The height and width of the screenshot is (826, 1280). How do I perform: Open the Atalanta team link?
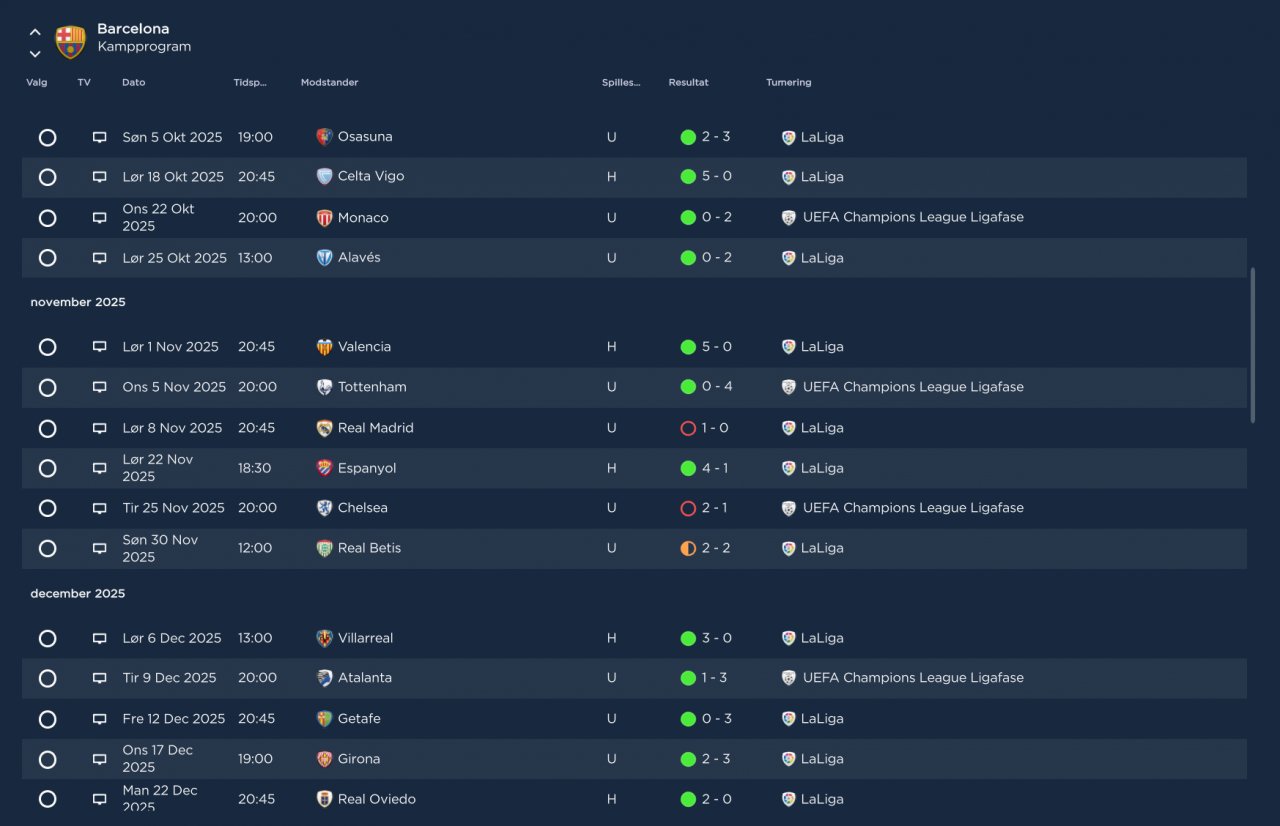click(x=365, y=678)
